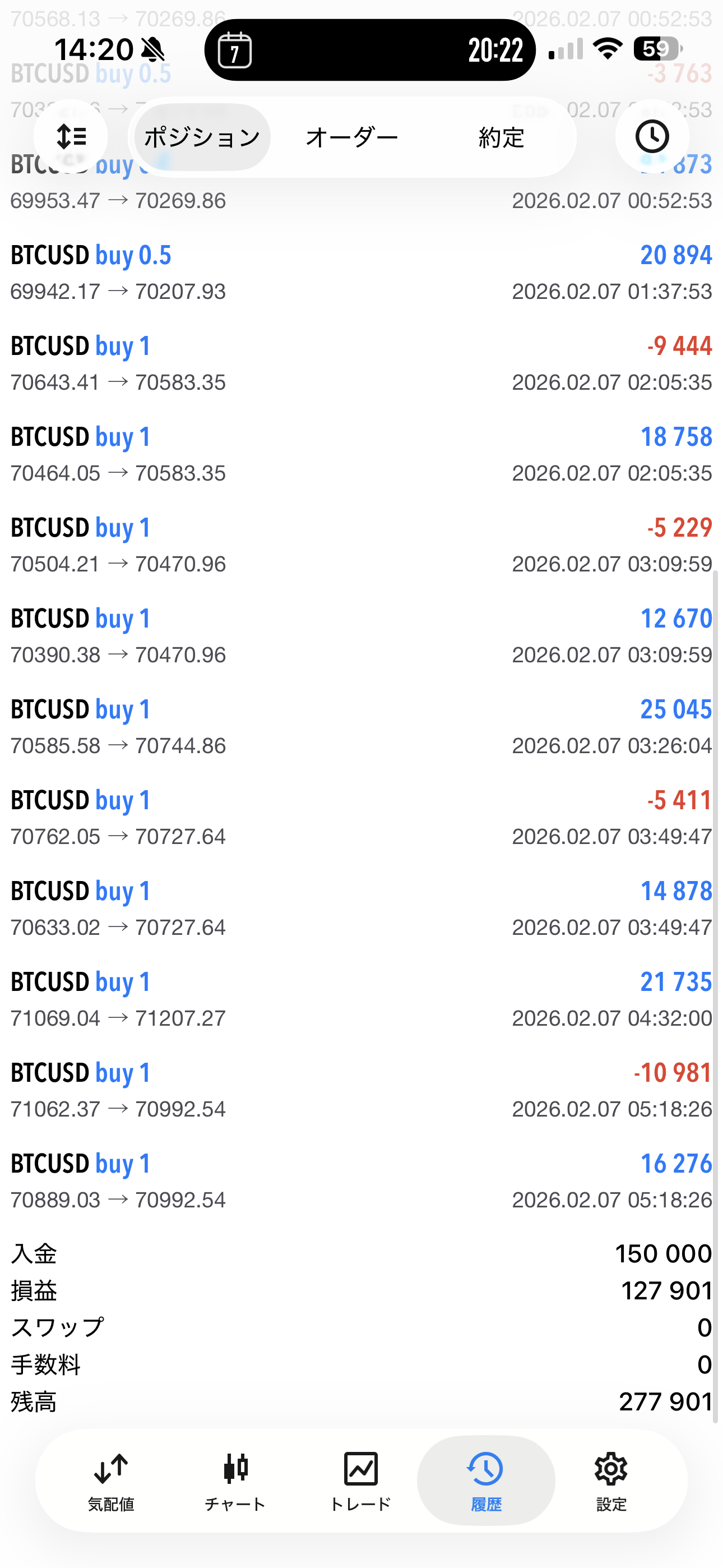
Task: Select the trade with loss -9 444
Action: pos(361,363)
